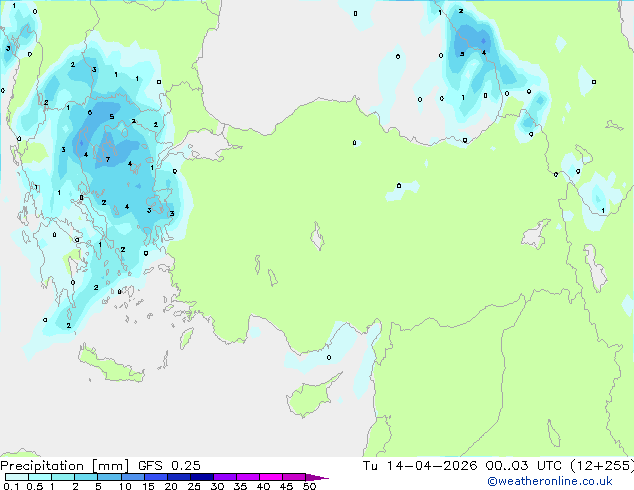Click the "0.5" legend scale label
The height and width of the screenshot is (490, 634).
tap(34, 486)
